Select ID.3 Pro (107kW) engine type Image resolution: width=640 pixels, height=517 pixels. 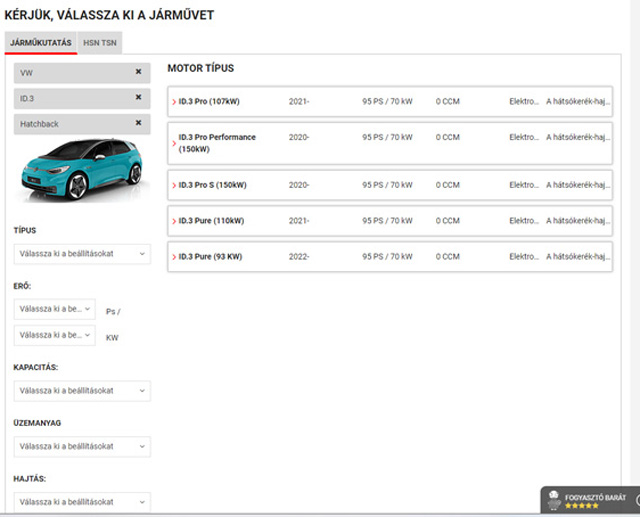(x=390, y=101)
